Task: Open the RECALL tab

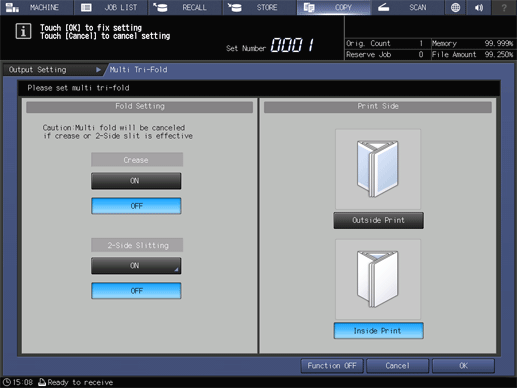Action: pyautogui.click(x=185, y=7)
